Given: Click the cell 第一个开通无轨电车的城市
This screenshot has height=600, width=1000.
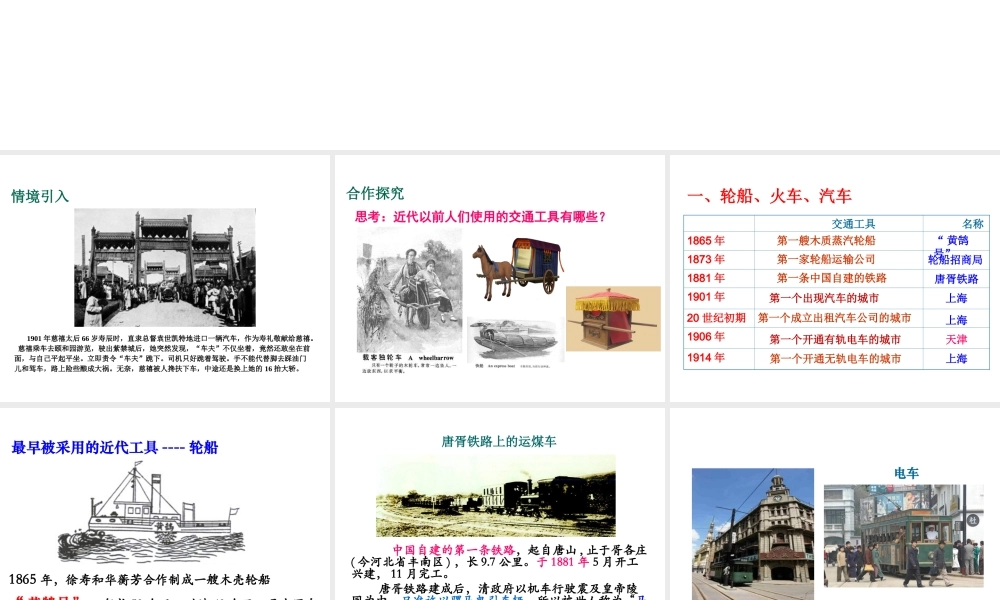Looking at the screenshot, I should tap(835, 358).
